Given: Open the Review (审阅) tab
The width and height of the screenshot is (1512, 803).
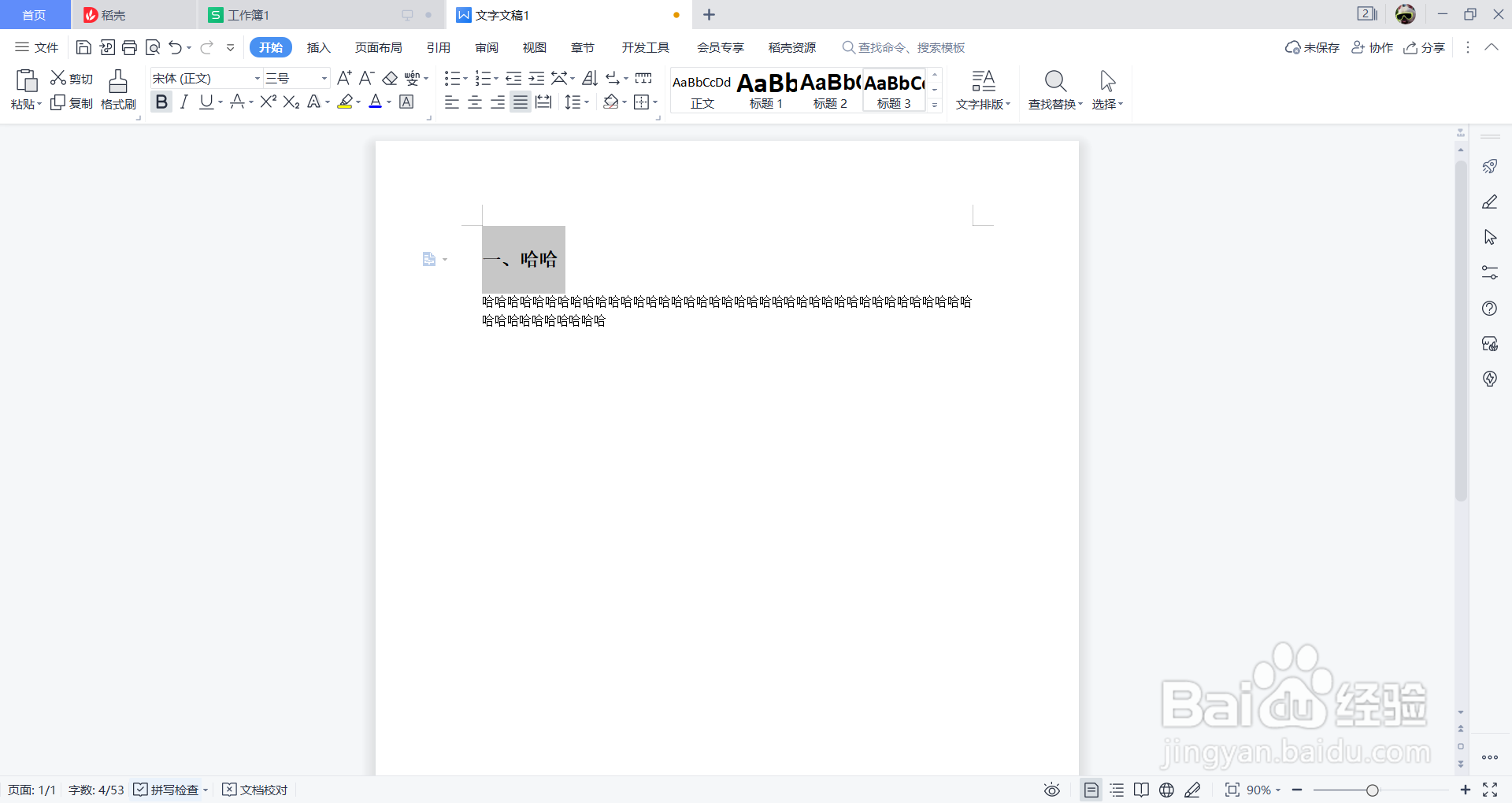Looking at the screenshot, I should [487, 47].
